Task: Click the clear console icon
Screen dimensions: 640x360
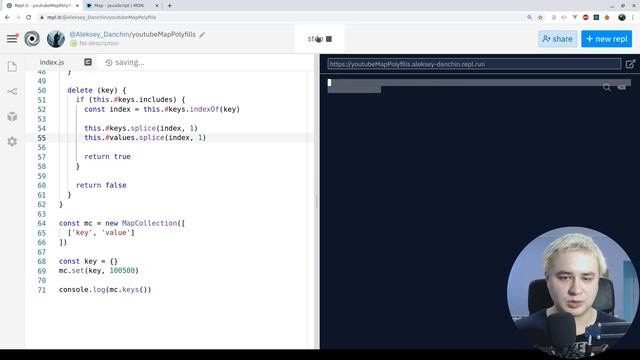Action: pos(622,87)
